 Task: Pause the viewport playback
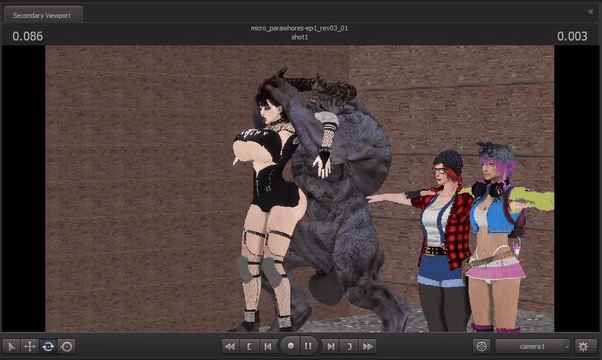308,346
